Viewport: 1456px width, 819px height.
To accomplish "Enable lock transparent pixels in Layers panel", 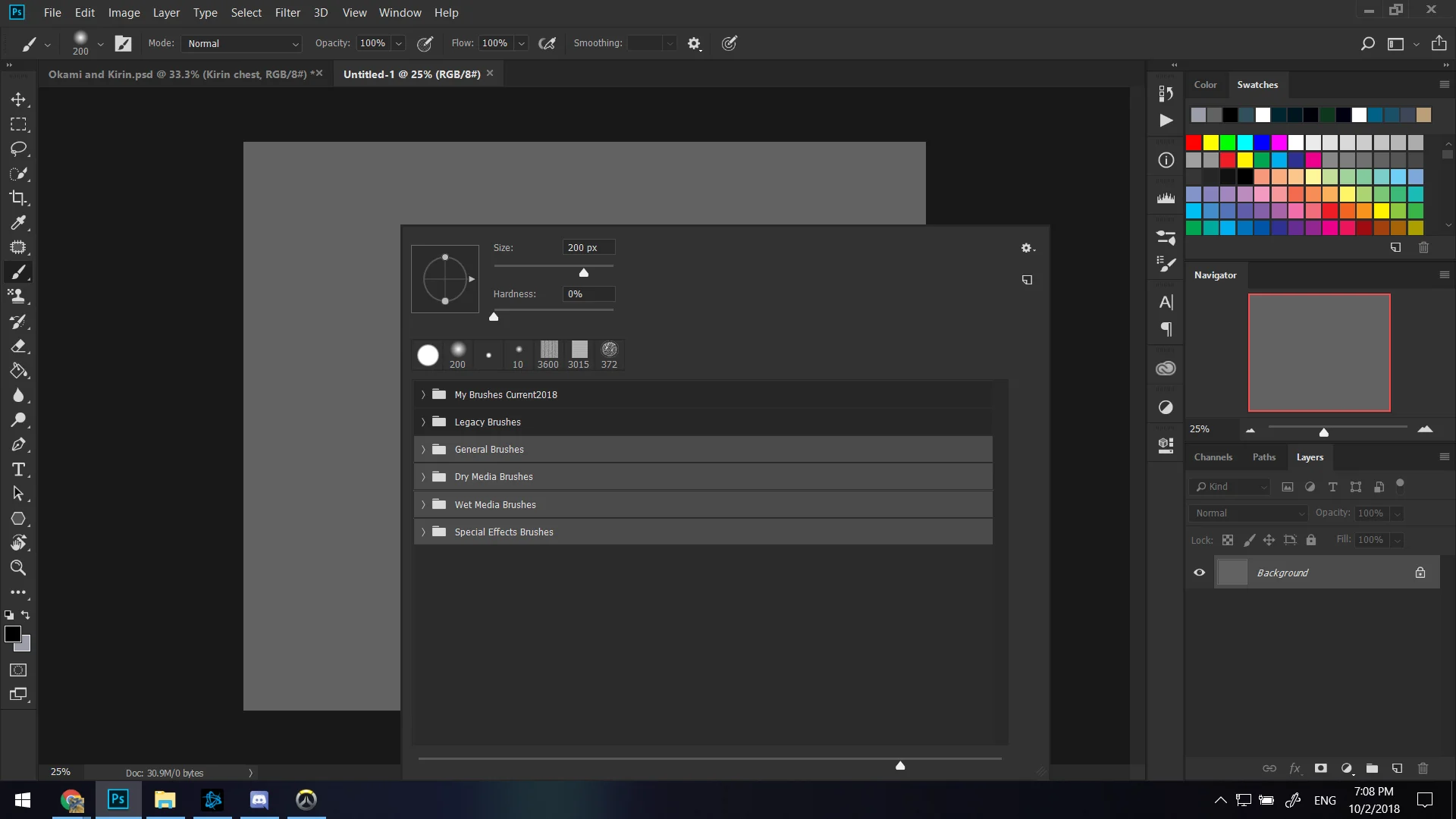I will coord(1228,539).
